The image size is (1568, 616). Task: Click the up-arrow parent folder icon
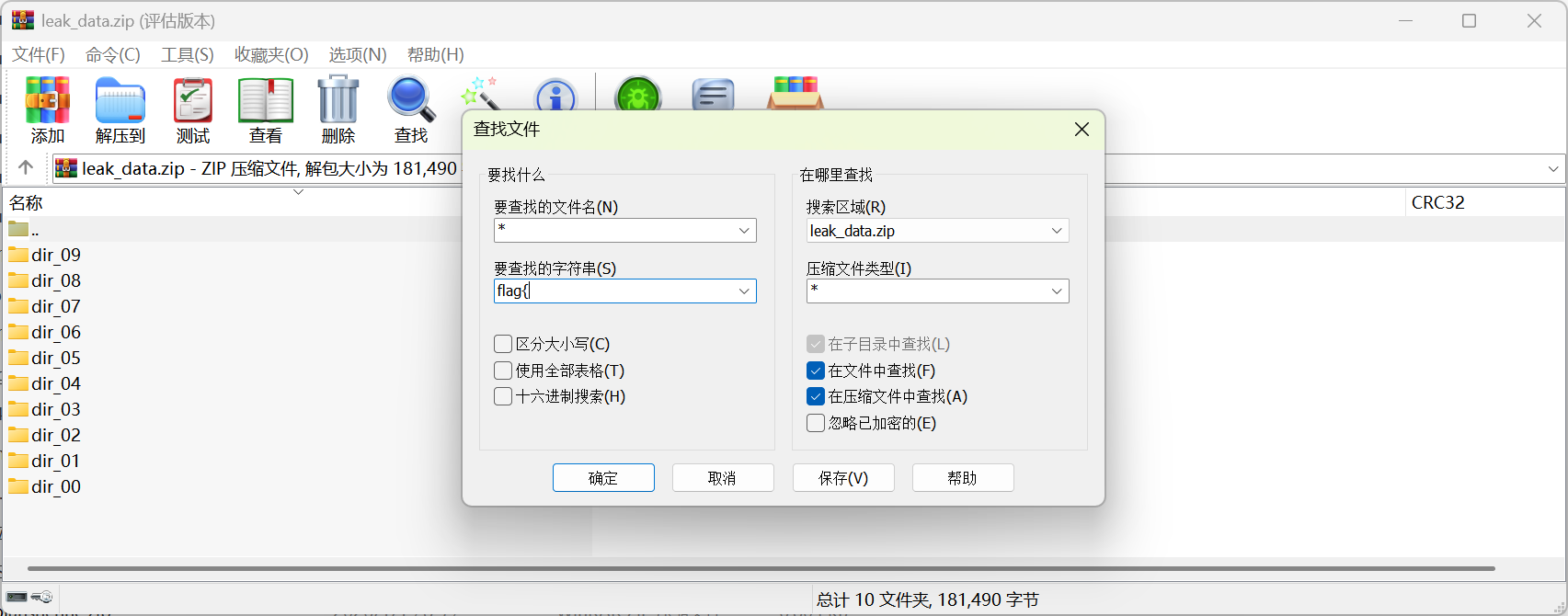pos(26,167)
